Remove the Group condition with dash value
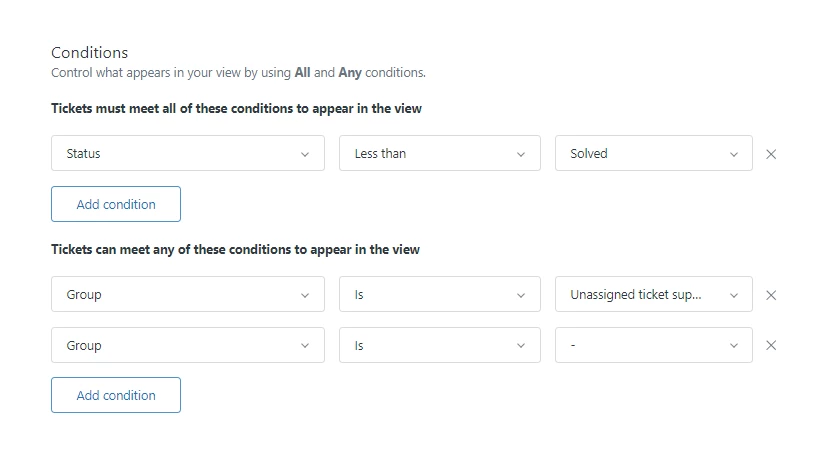This screenshot has width=832, height=454. tap(771, 345)
